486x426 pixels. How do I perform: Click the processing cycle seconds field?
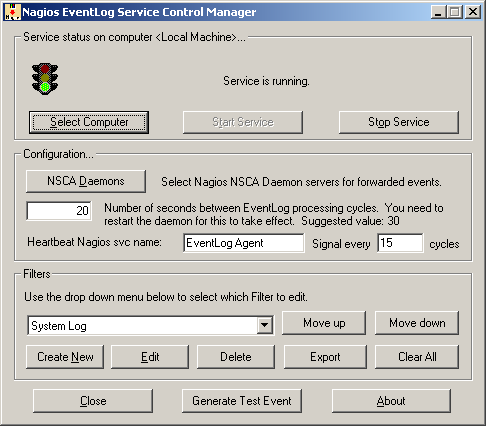(x=59, y=211)
